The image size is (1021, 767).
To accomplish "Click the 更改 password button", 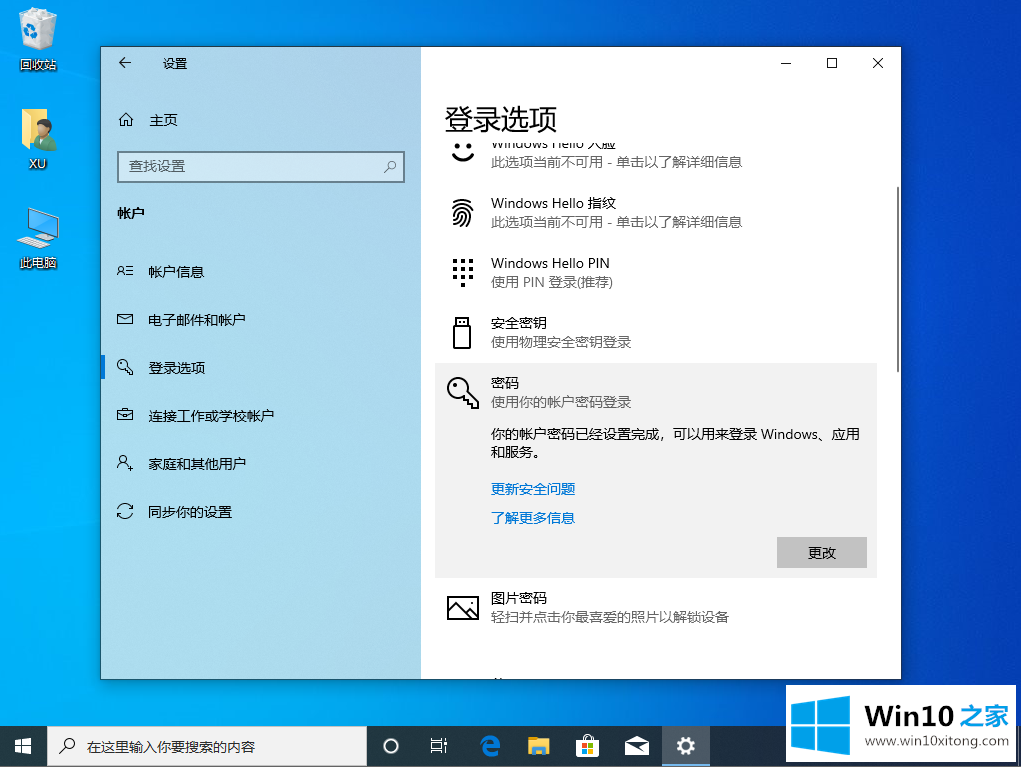I will coord(821,553).
